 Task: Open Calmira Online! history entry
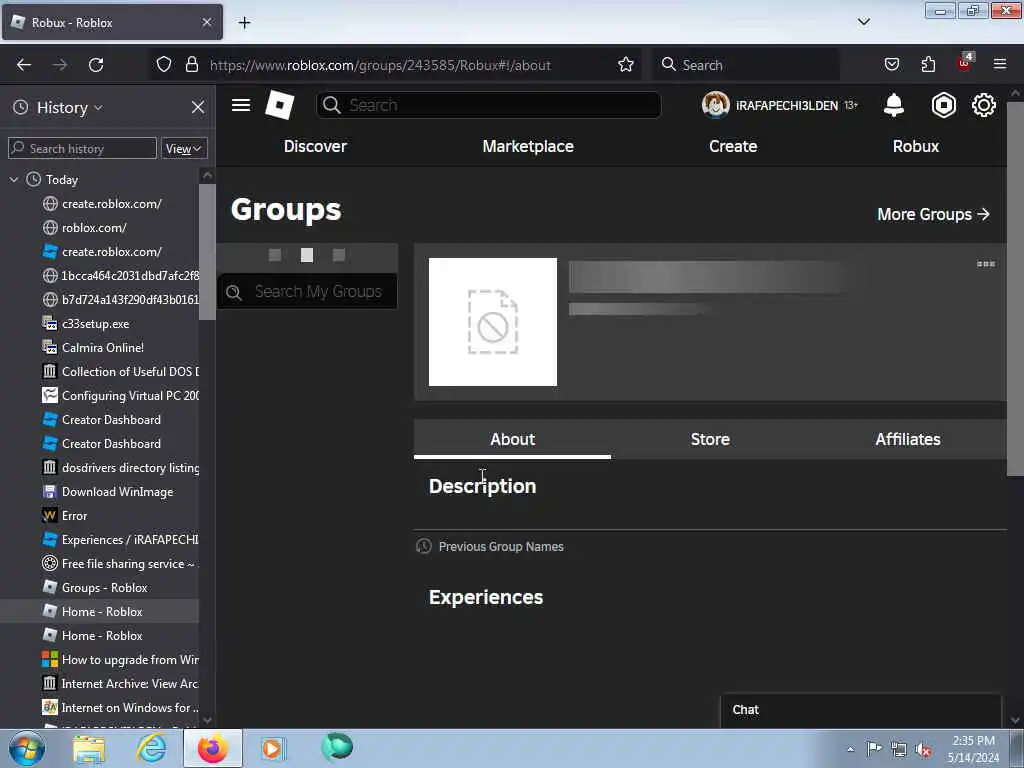click(x=103, y=348)
